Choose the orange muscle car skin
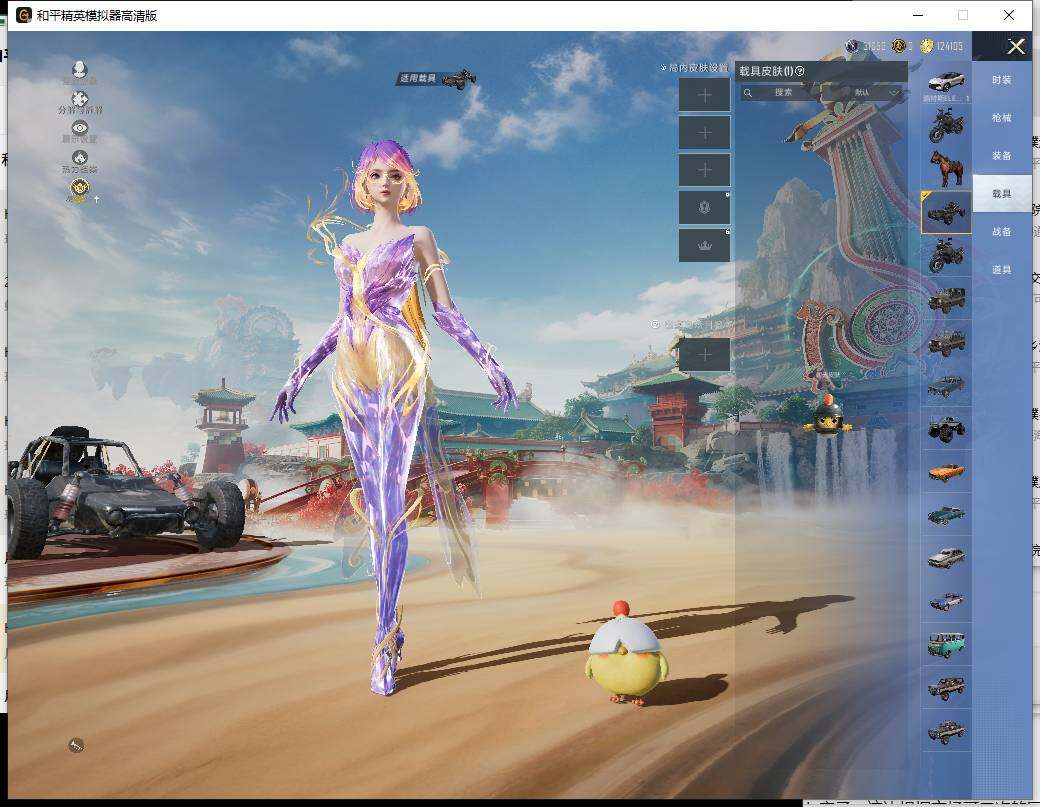Viewport: 1040px width, 807px height. (945, 471)
